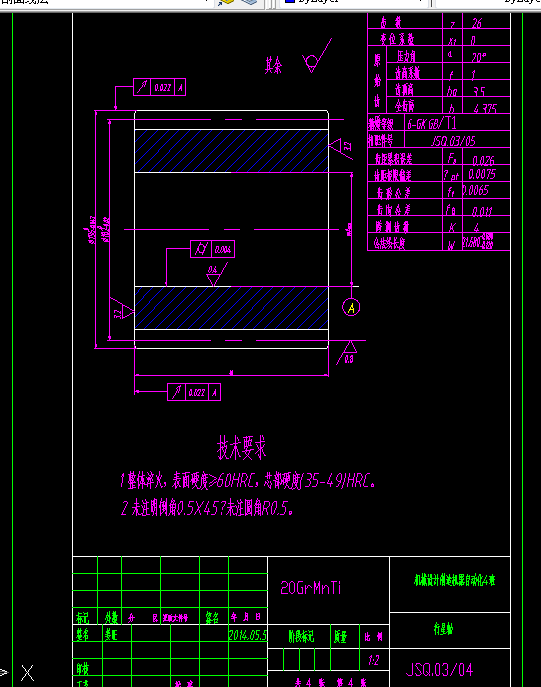Select the vertical bore diameter dimension on the right
541x687 pixels.
[351, 229]
